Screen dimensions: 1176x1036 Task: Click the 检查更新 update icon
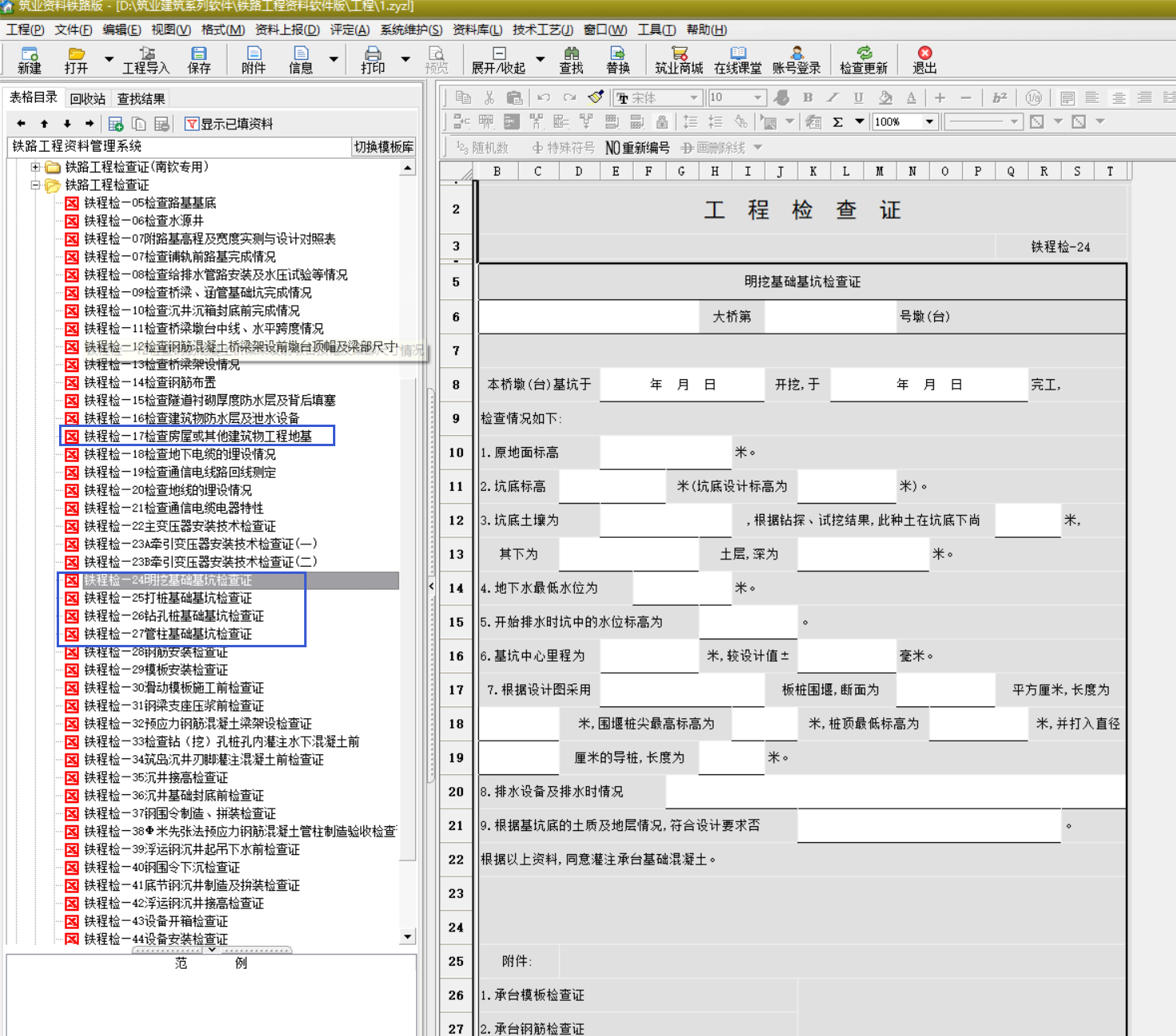click(x=864, y=54)
